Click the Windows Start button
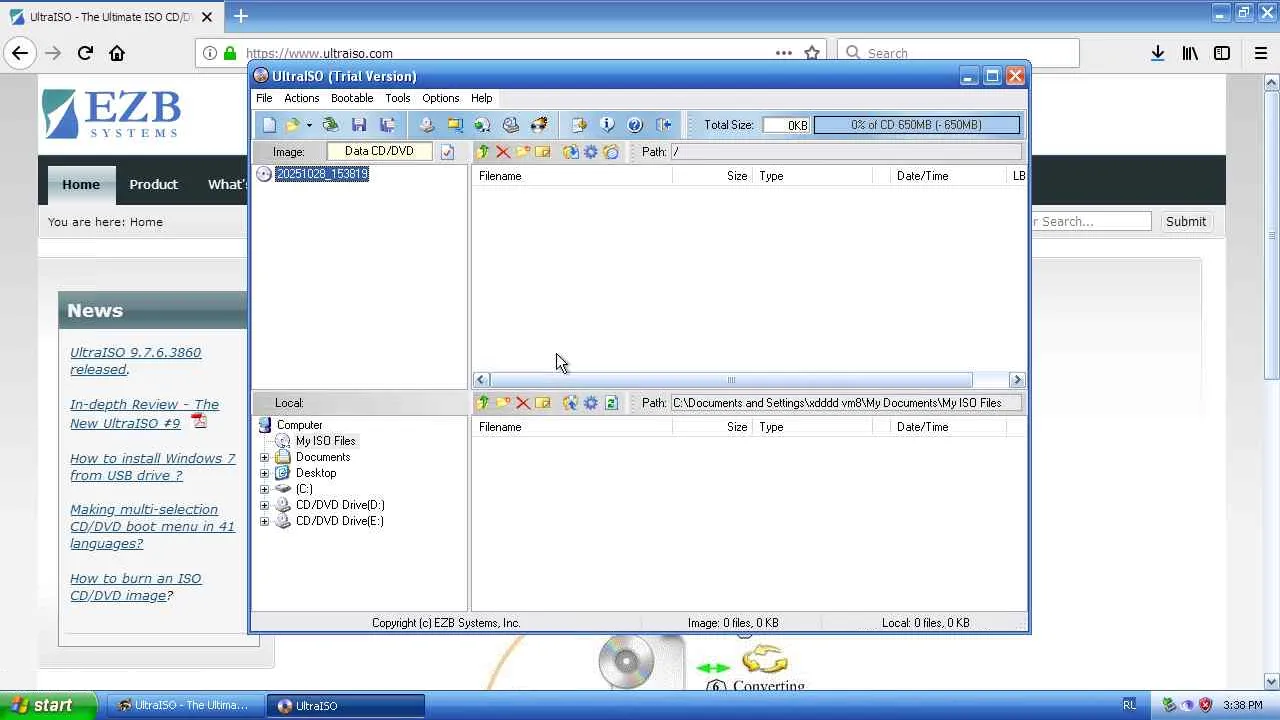The height and width of the screenshot is (720, 1280). [x=49, y=705]
